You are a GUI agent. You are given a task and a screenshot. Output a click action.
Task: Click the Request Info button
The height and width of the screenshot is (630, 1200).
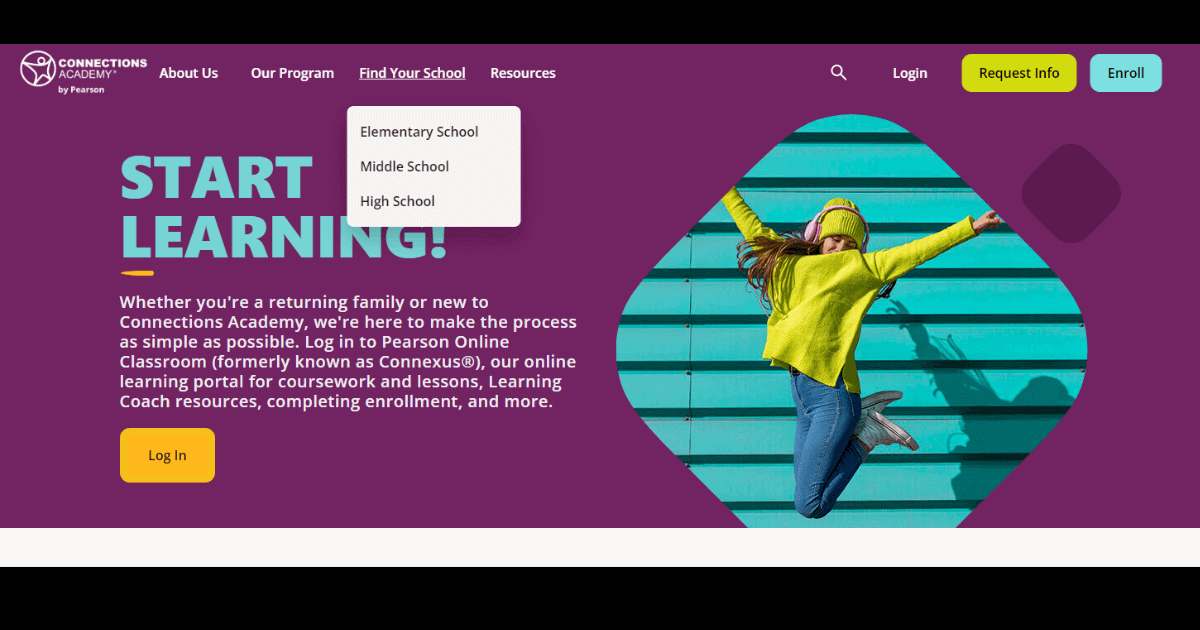(x=1019, y=73)
